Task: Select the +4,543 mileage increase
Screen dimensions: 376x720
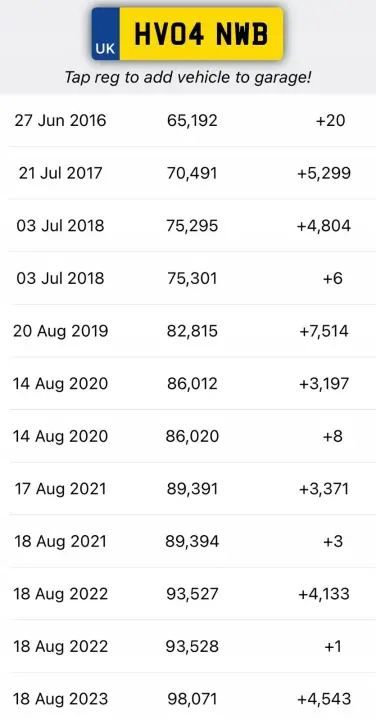Action: point(324,699)
